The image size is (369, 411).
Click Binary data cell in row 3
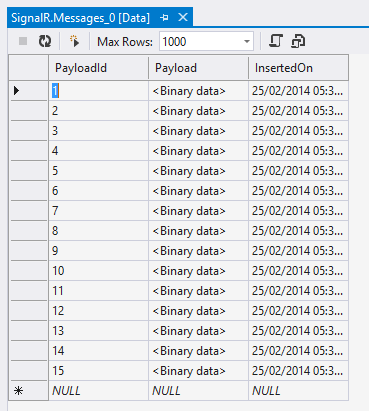(198, 131)
